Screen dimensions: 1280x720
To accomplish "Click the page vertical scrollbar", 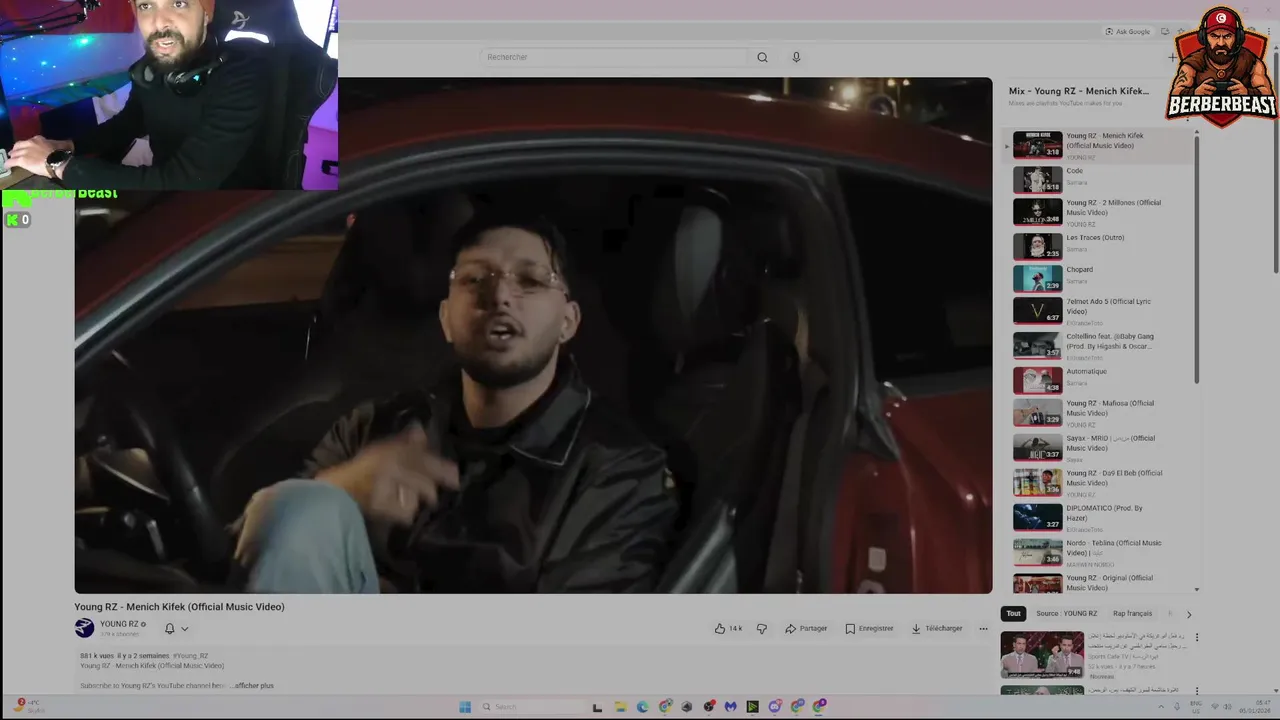I will (1275, 165).
